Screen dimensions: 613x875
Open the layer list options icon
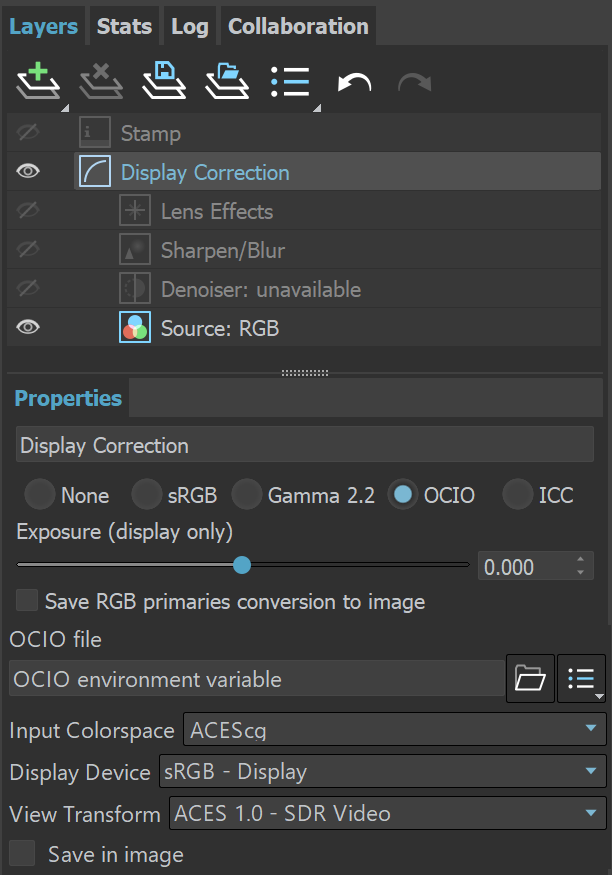[291, 82]
